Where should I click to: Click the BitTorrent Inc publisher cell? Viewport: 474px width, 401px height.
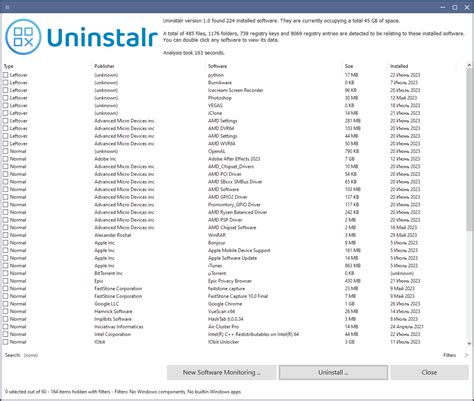(x=108, y=273)
